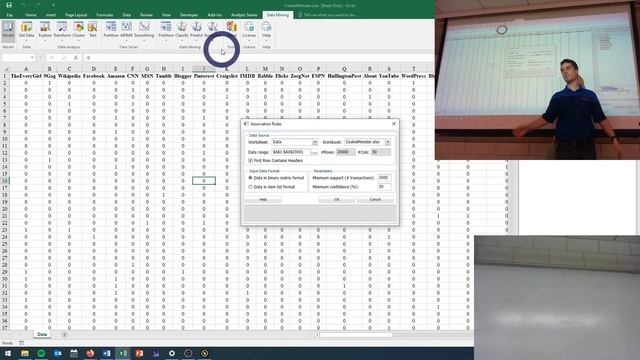This screenshot has height=360, width=640.
Task: Open the Cluster tool
Action: 79,30
